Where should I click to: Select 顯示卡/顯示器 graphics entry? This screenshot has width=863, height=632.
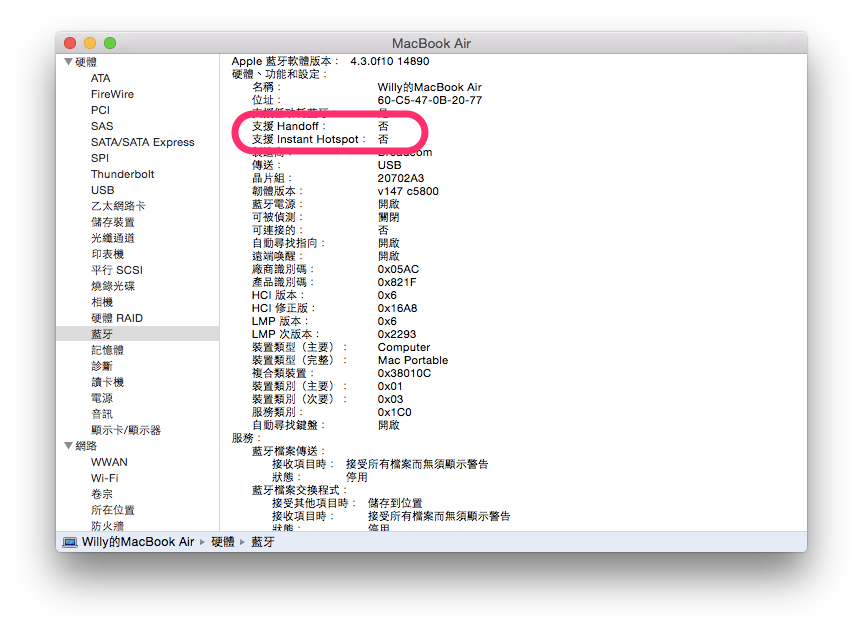click(125, 429)
